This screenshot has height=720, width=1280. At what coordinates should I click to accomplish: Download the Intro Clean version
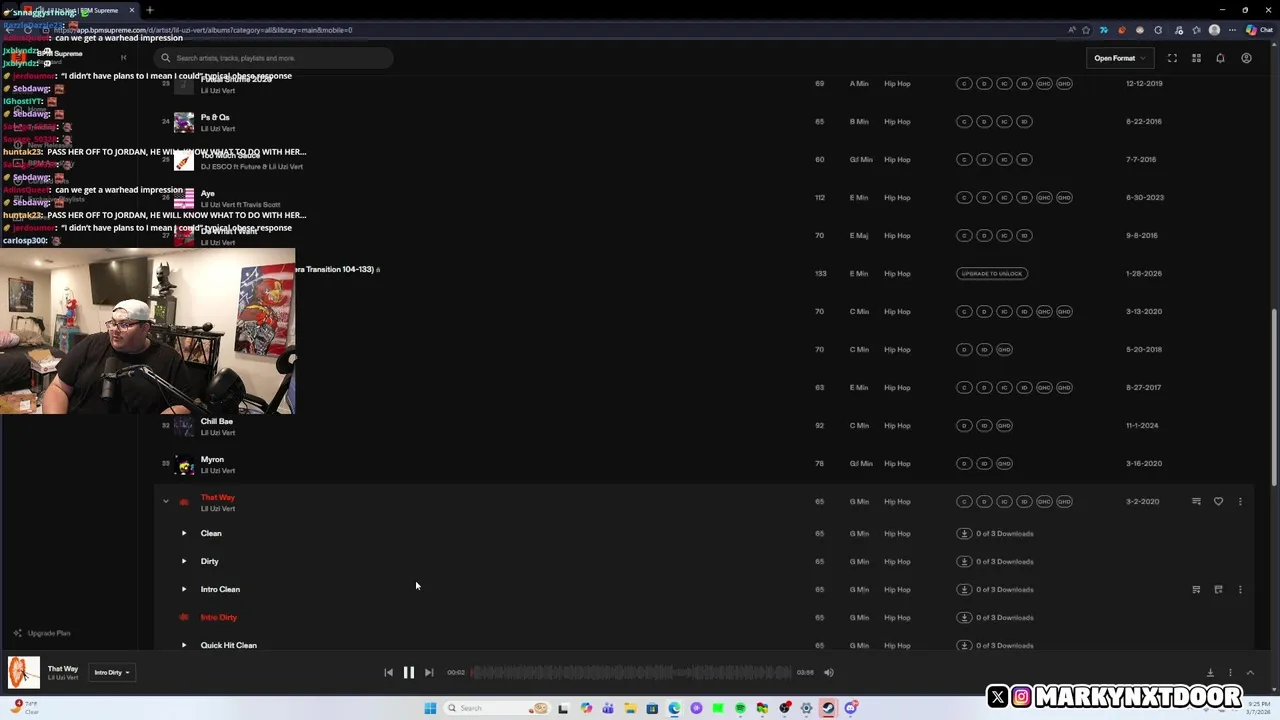(964, 589)
